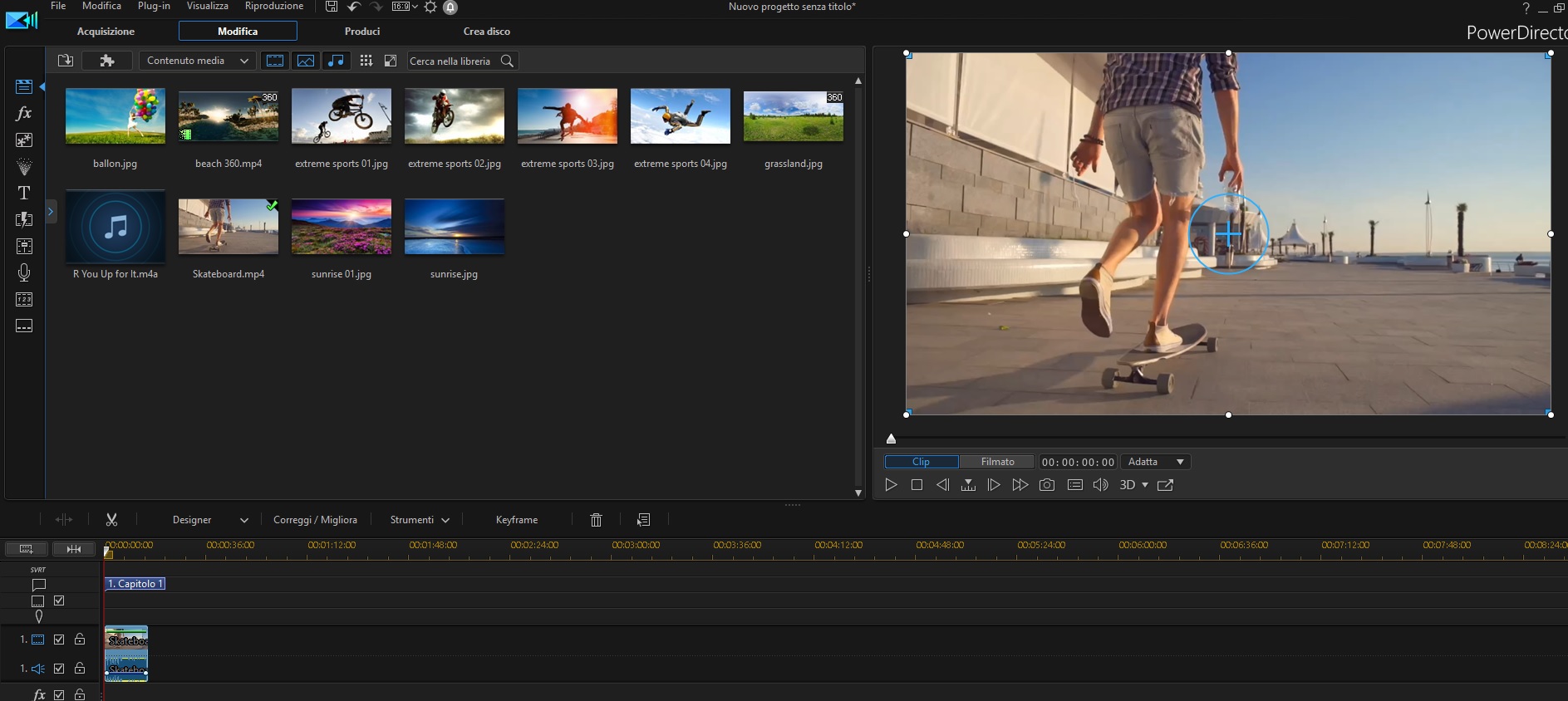This screenshot has width=1568, height=701.
Task: Expand the library side panel arrow
Action: (51, 212)
